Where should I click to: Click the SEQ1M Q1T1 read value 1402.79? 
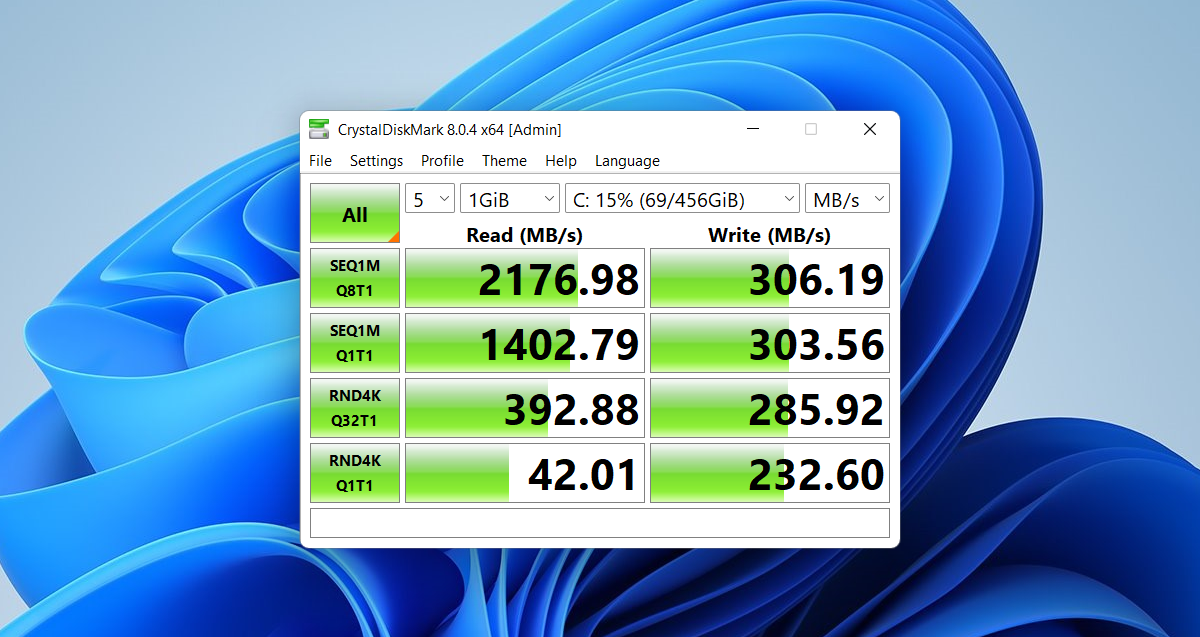525,343
